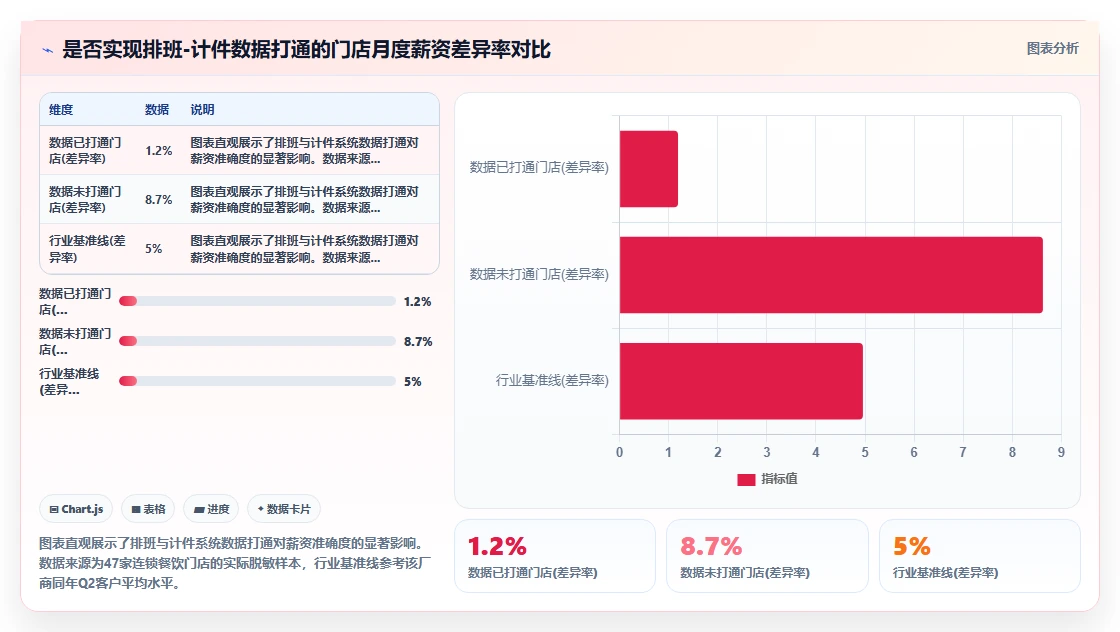Image resolution: width=1120 pixels, height=632 pixels.
Task: Click the blue title icon beside the heading
Action: tap(48, 50)
